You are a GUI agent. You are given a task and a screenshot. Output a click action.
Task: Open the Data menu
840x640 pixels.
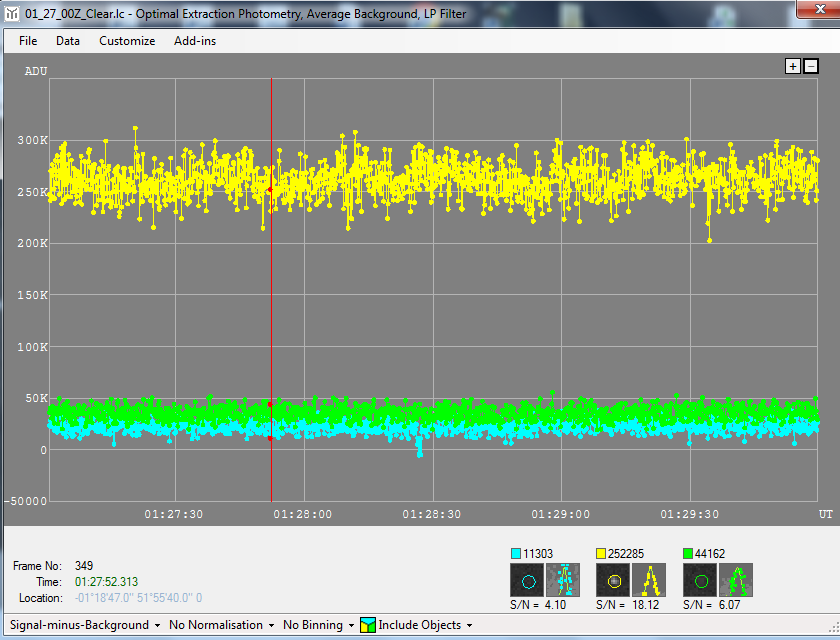point(68,41)
